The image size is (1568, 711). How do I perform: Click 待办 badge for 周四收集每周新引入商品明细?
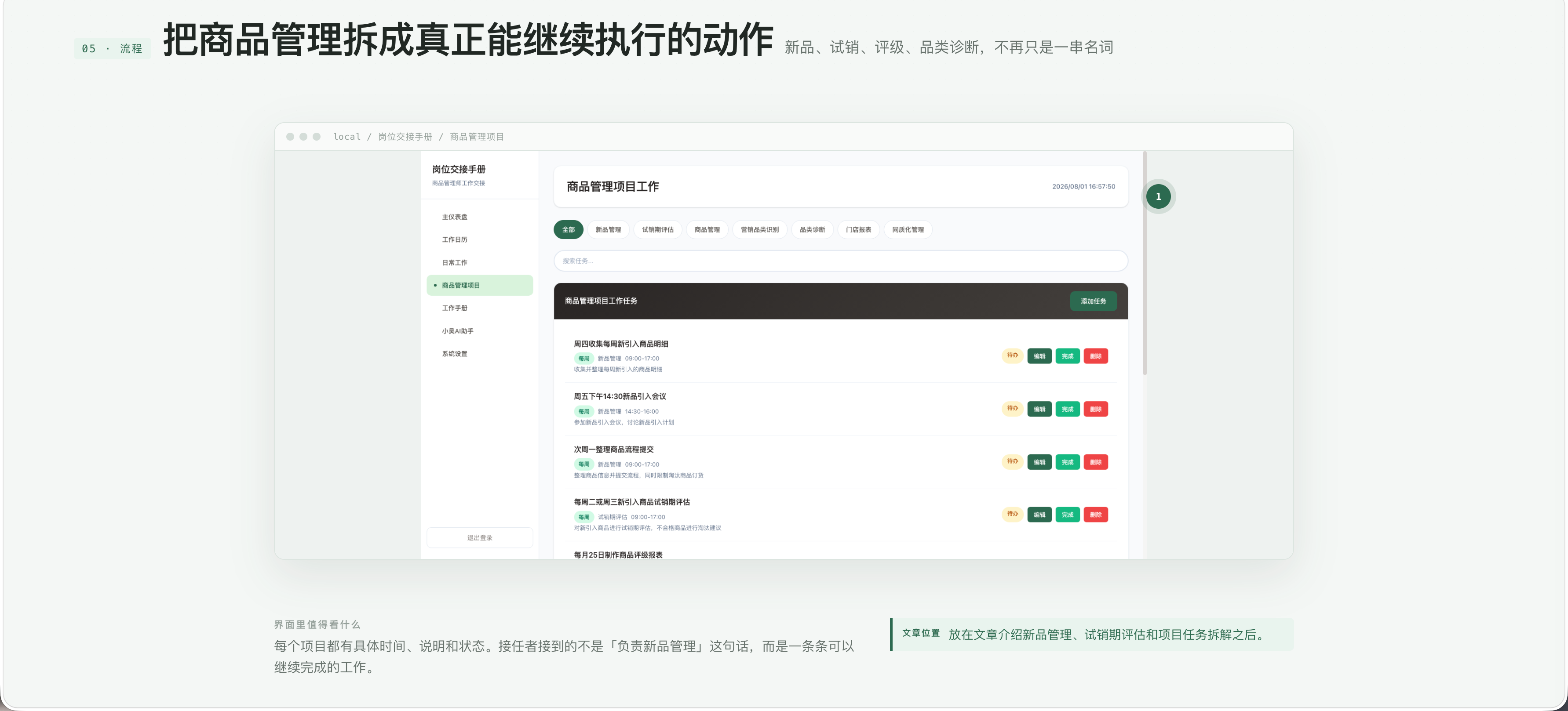[1012, 356]
